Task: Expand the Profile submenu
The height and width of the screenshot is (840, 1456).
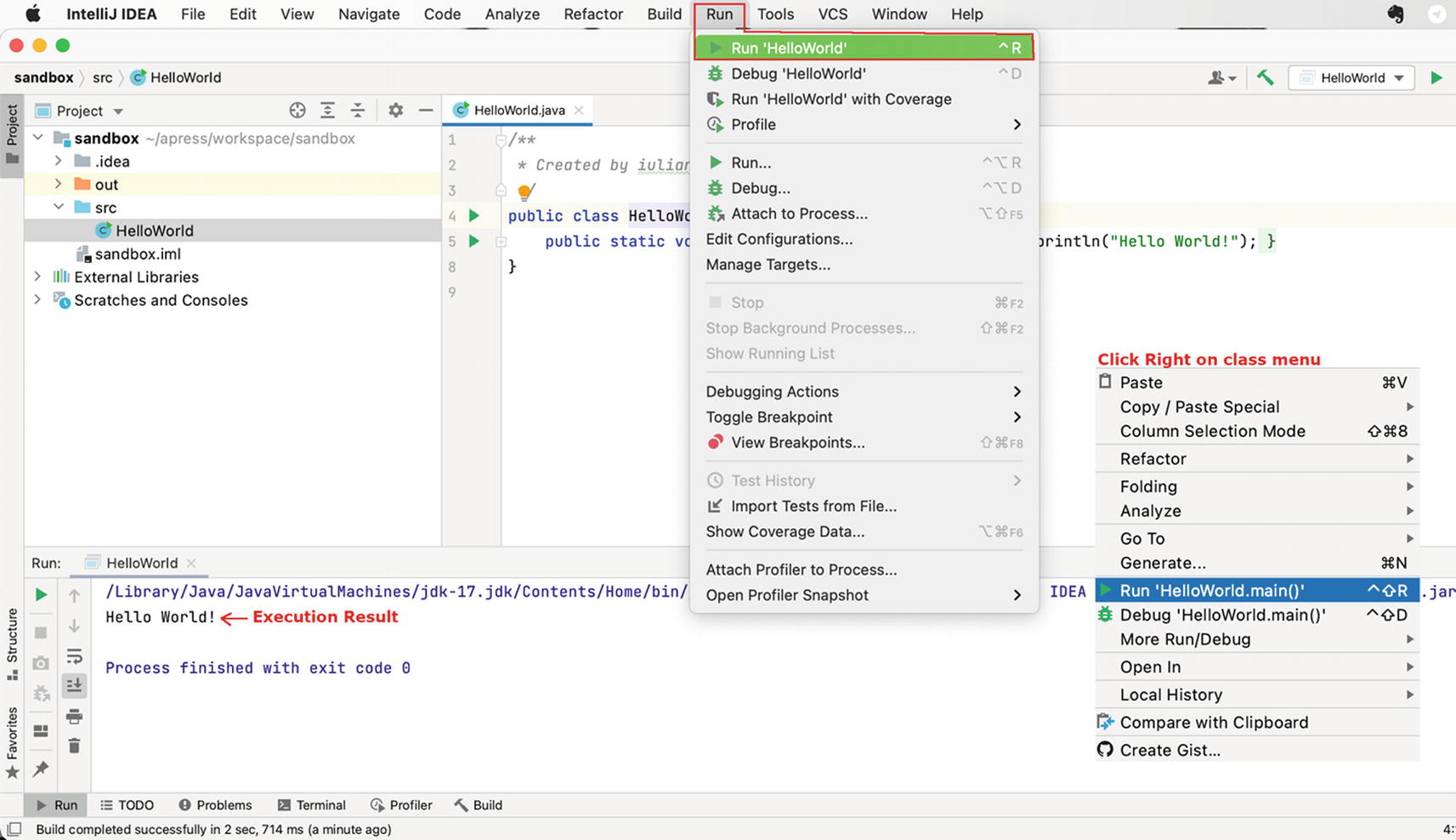Action: (x=864, y=124)
